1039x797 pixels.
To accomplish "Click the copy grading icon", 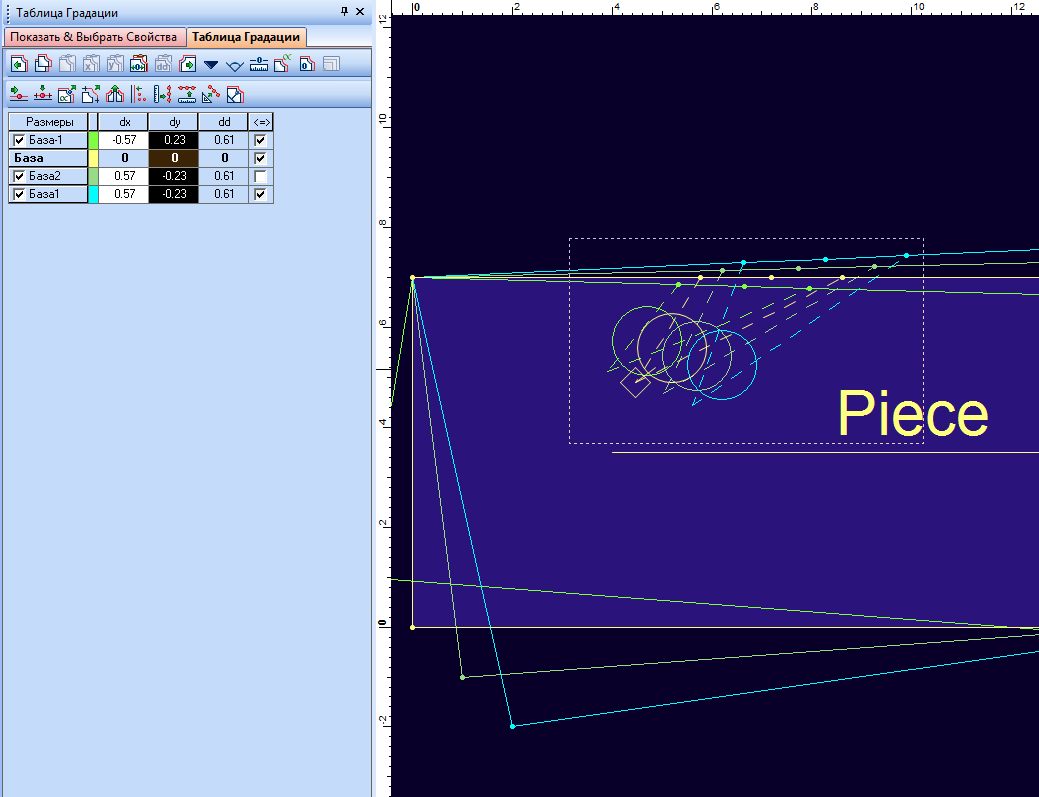I will point(44,64).
